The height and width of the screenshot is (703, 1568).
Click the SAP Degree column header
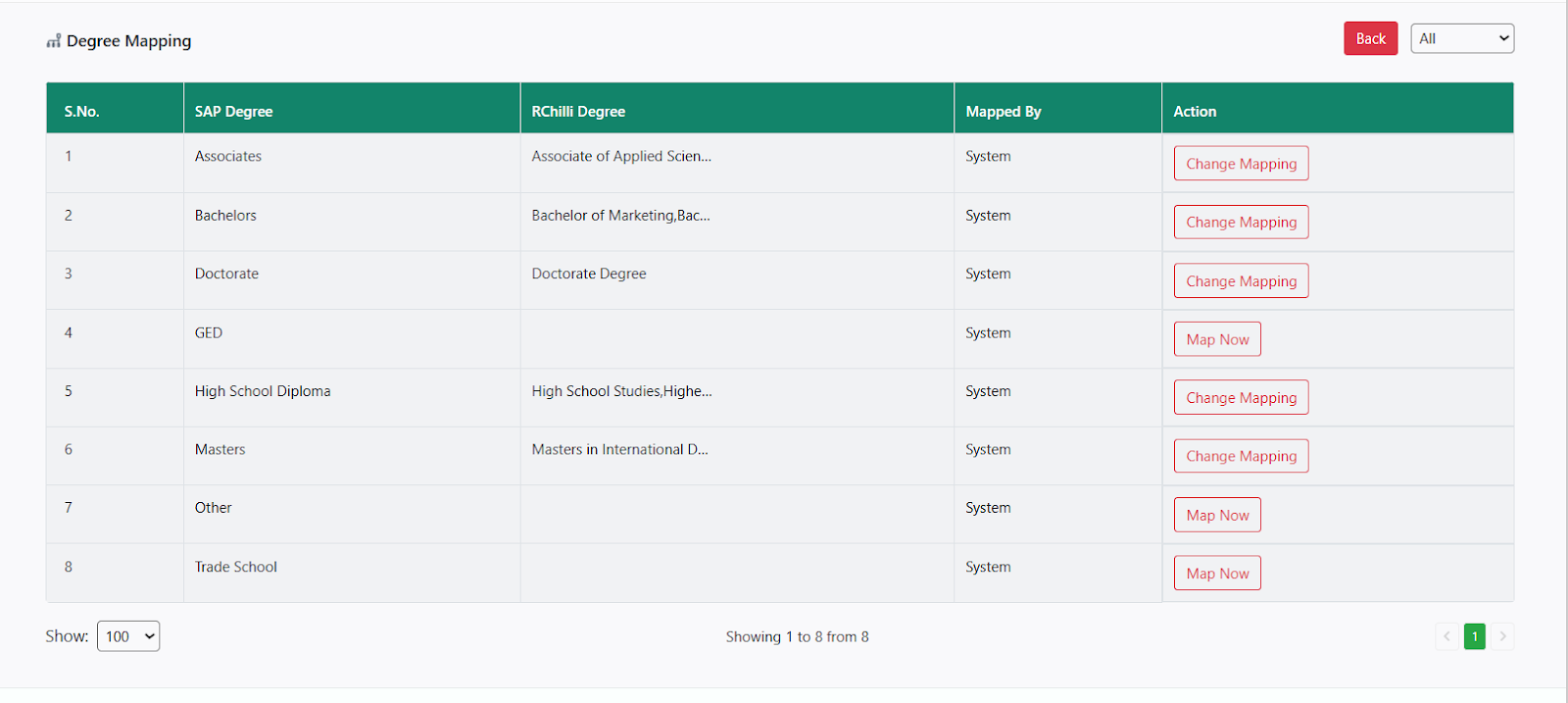click(234, 112)
